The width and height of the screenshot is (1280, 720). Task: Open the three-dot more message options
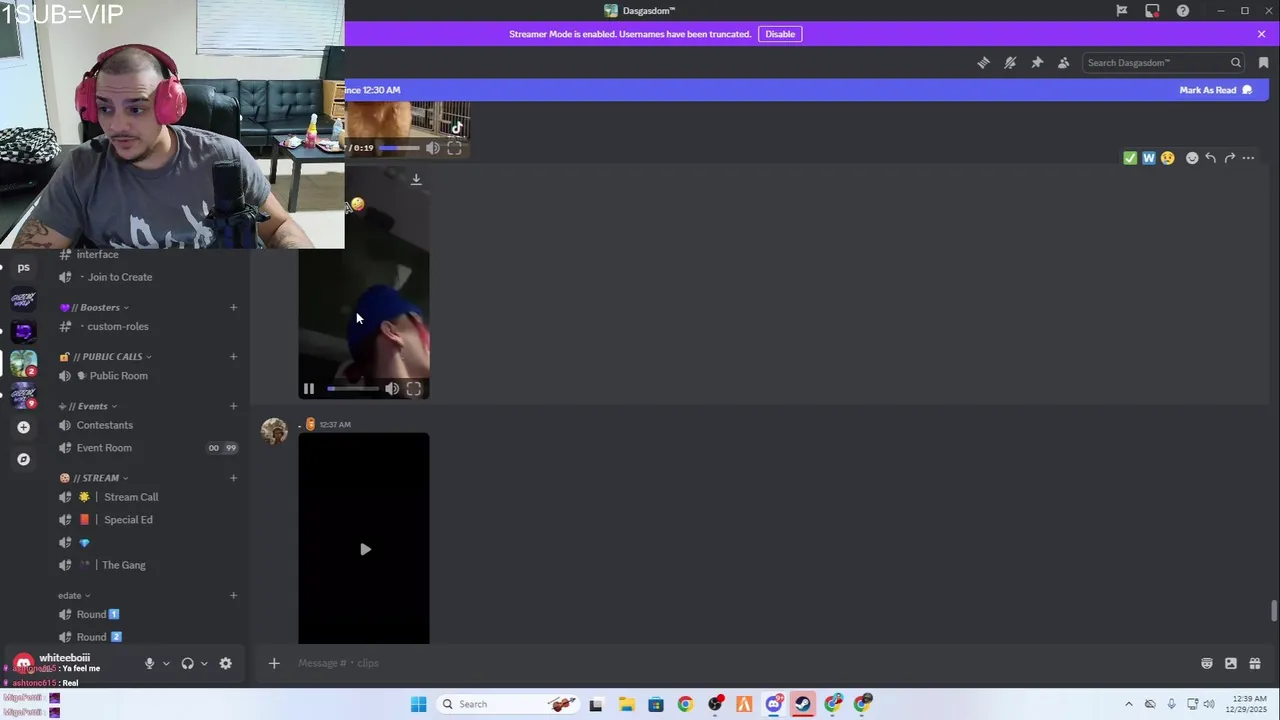point(1248,158)
